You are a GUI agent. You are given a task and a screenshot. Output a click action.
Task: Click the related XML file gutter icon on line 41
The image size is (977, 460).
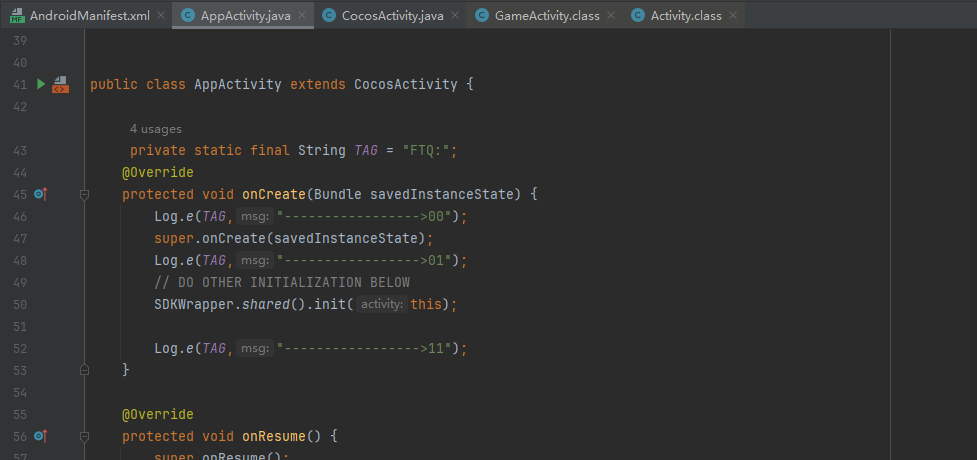[60, 84]
